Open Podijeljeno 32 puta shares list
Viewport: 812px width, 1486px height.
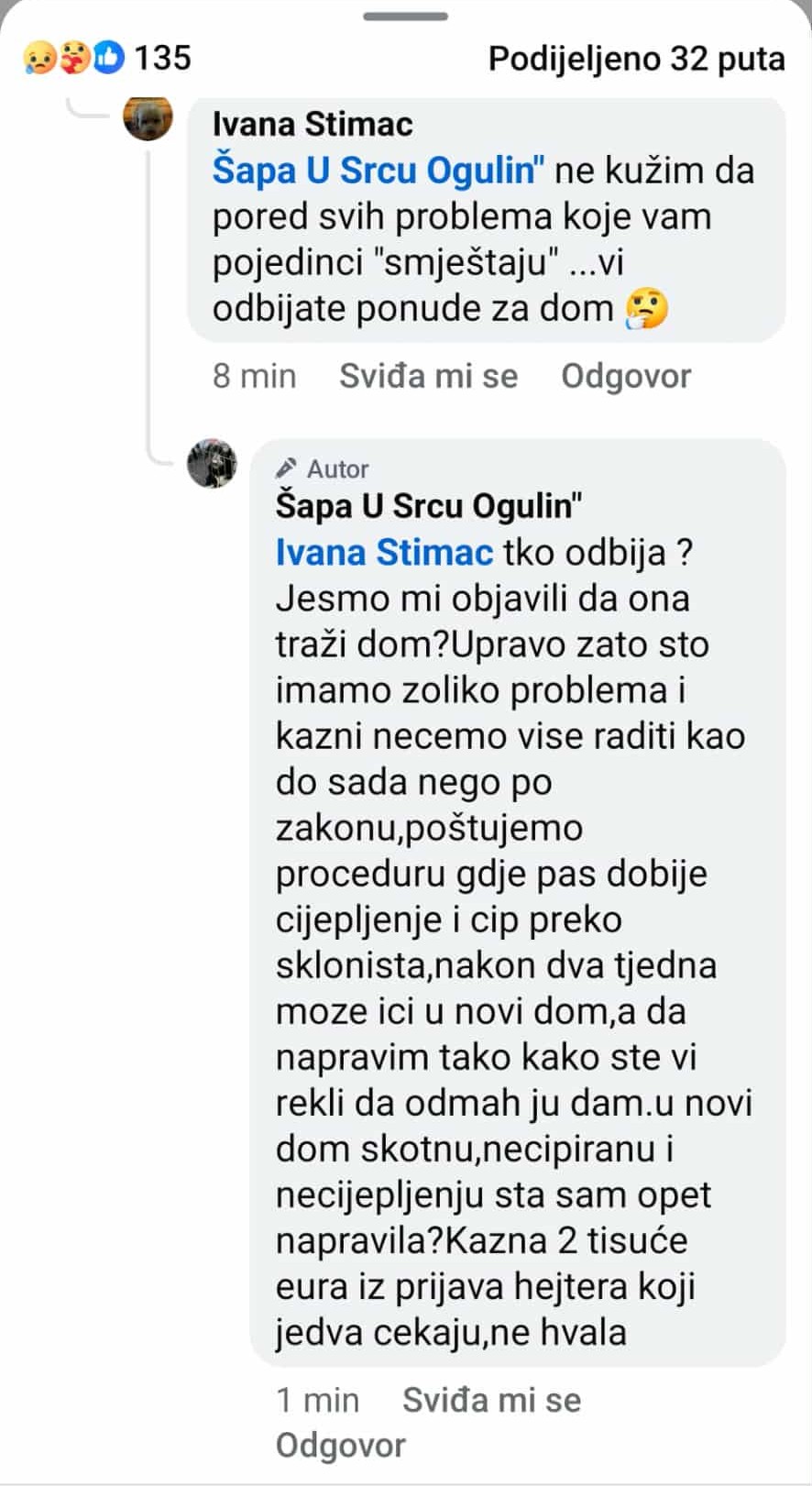[636, 59]
